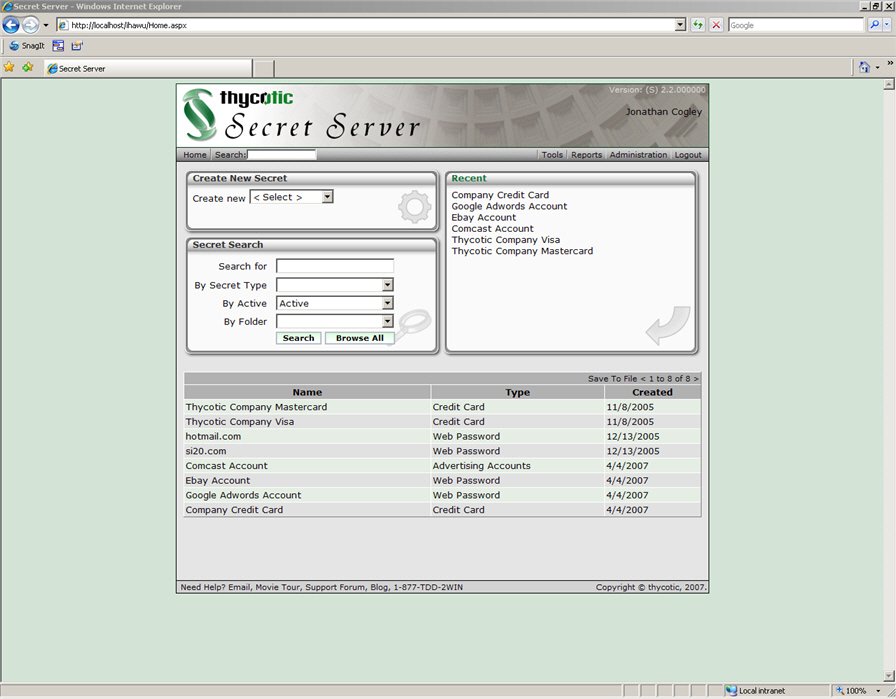Click the Support Forum help link
The width and height of the screenshot is (896, 699).
tap(335, 587)
